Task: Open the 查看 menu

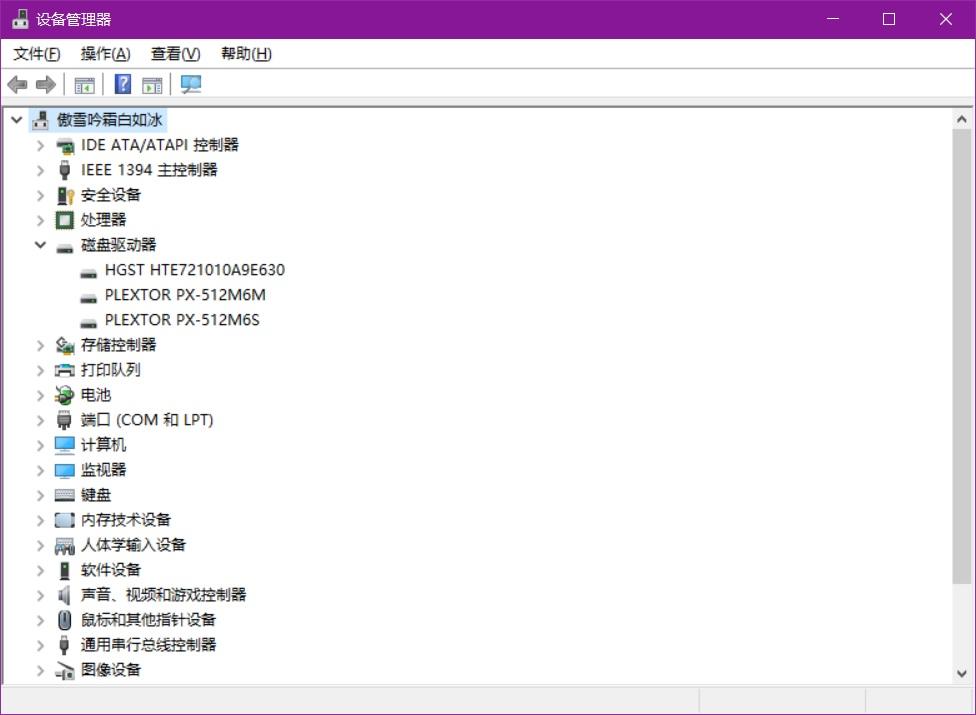Action: pos(175,53)
